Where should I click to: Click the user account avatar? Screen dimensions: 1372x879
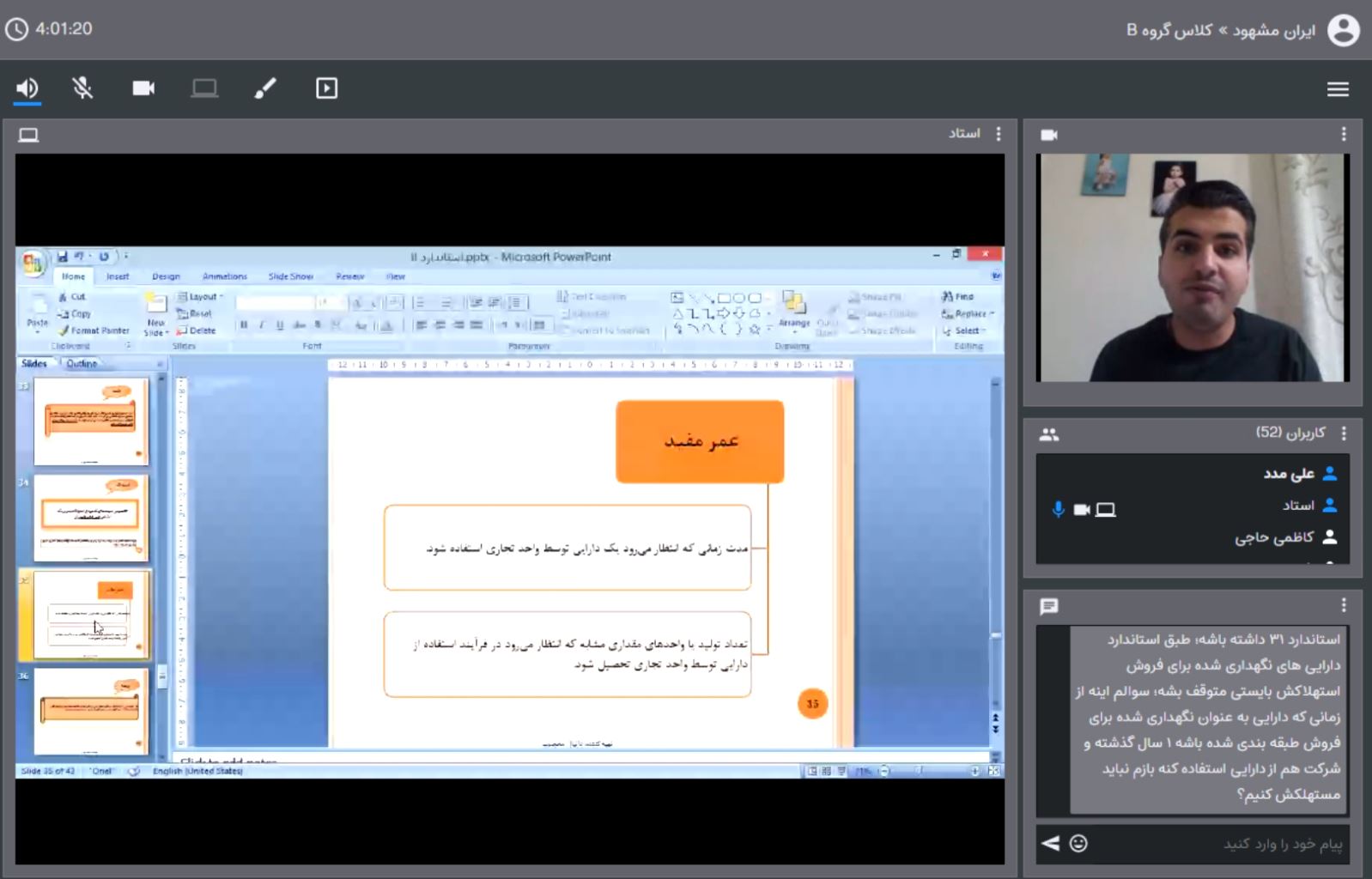pos(1344,30)
